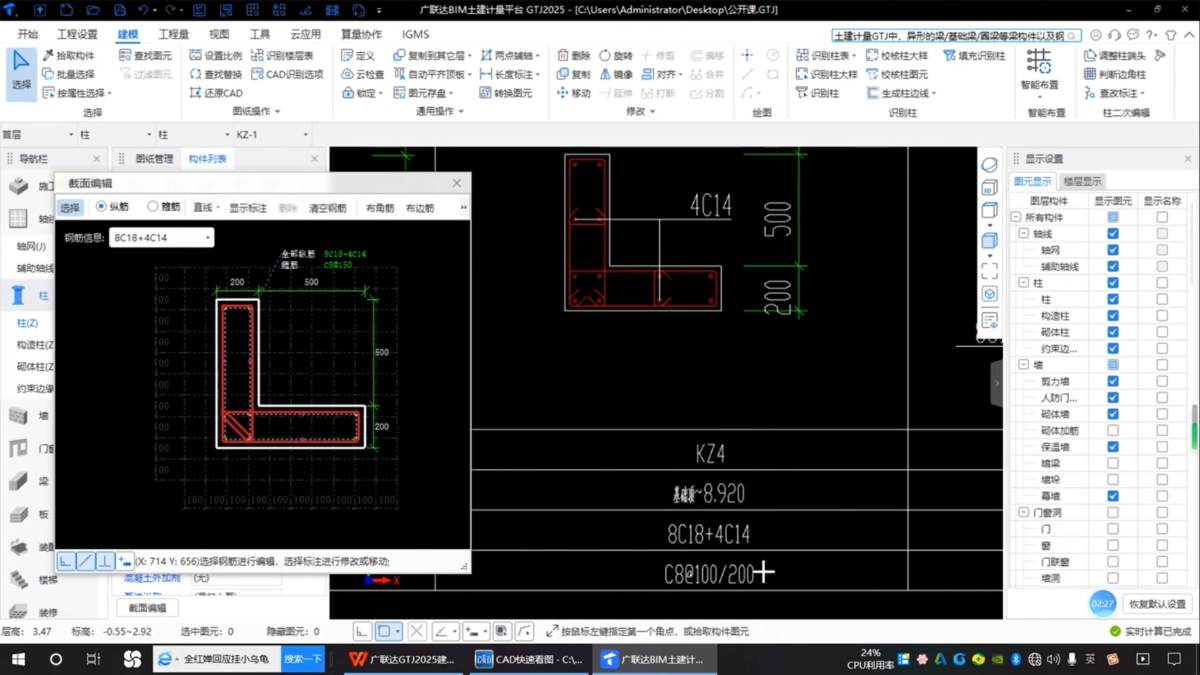The width and height of the screenshot is (1200, 675).
Task: Click 墙 wall icon in navigation bar
Action: tap(18, 415)
